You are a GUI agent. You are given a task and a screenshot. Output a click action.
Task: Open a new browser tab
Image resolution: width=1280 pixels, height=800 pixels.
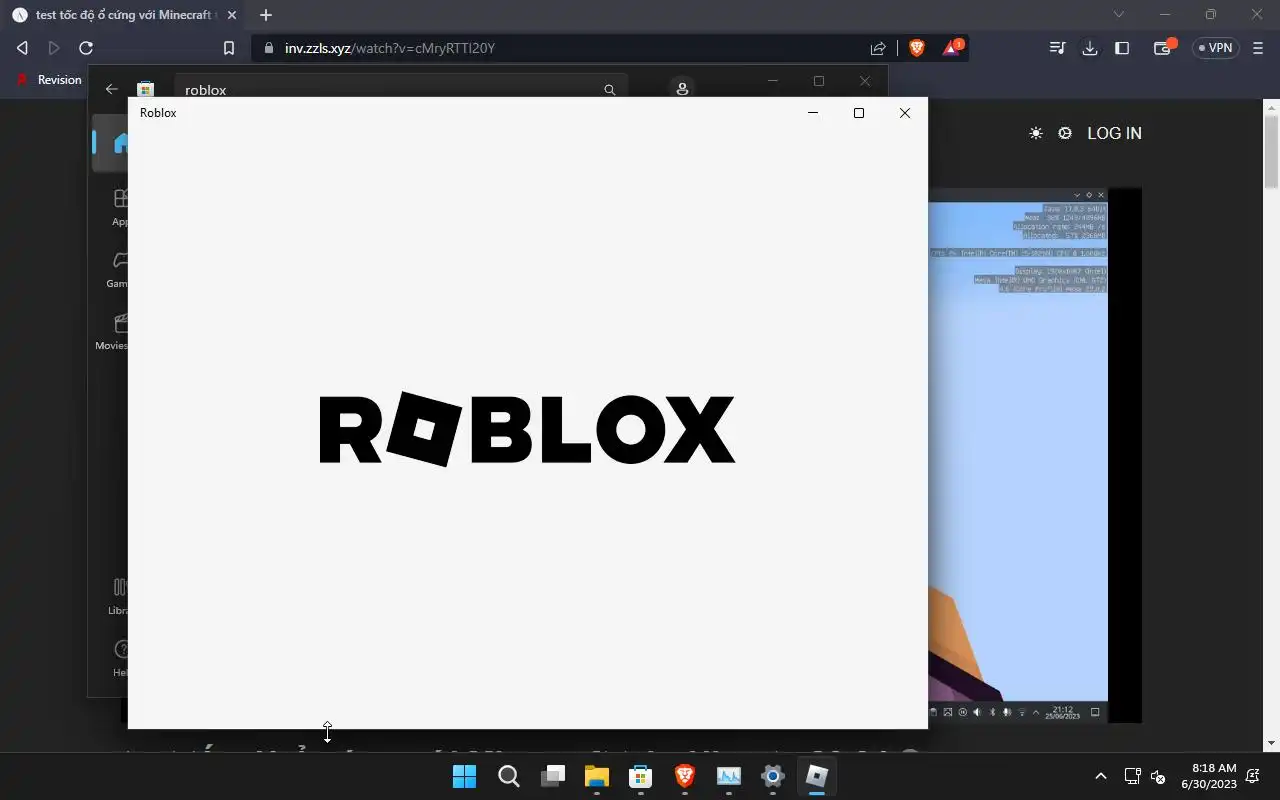(266, 15)
